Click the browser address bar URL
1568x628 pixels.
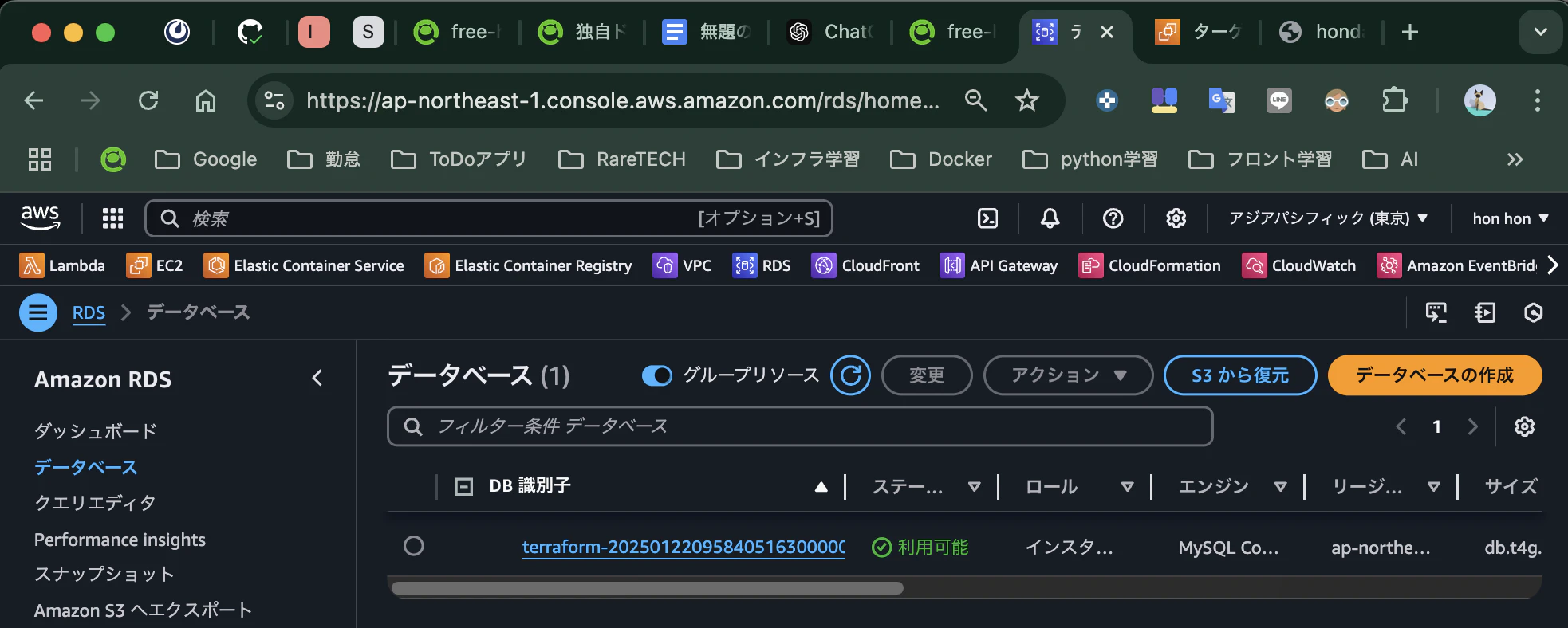(622, 100)
